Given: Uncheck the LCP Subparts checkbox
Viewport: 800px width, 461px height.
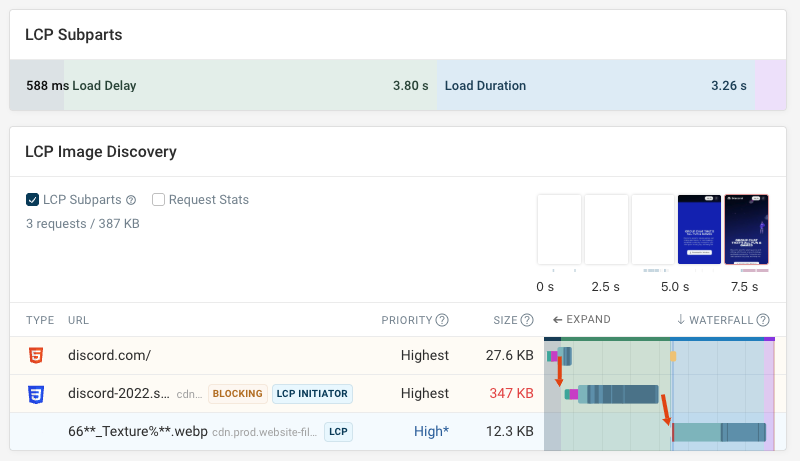Looking at the screenshot, I should coord(32,199).
